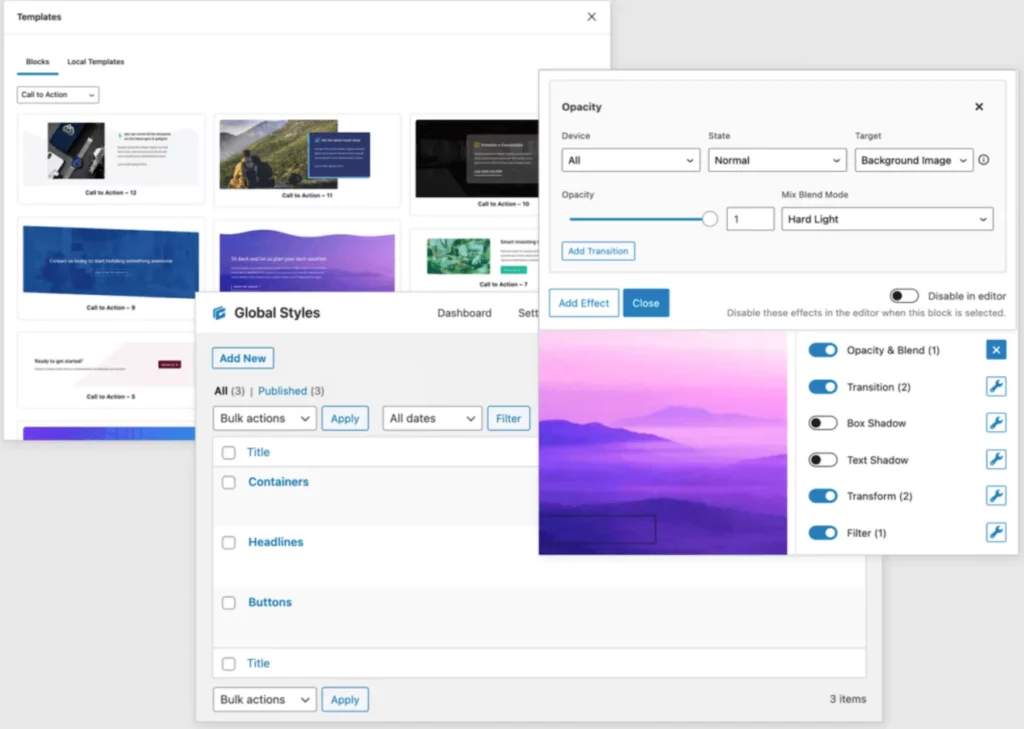Remove Opacity & Blend with the blue X icon

coord(995,349)
